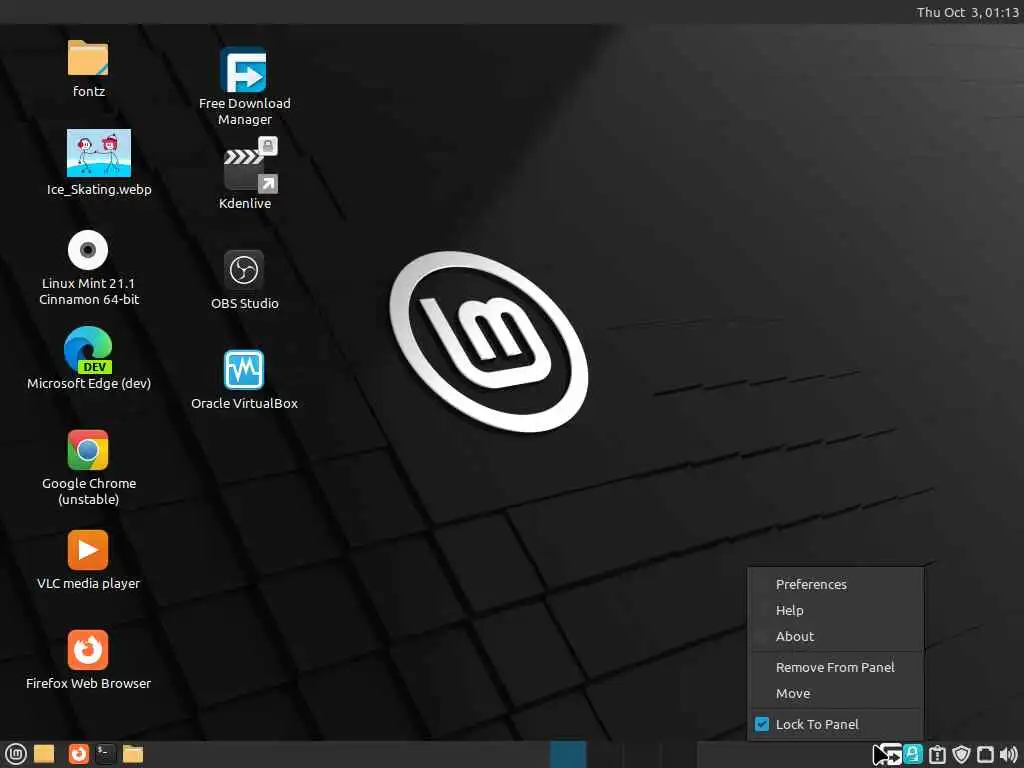This screenshot has width=1024, height=768.
Task: Open the removable drives tray icon
Action: point(985,754)
